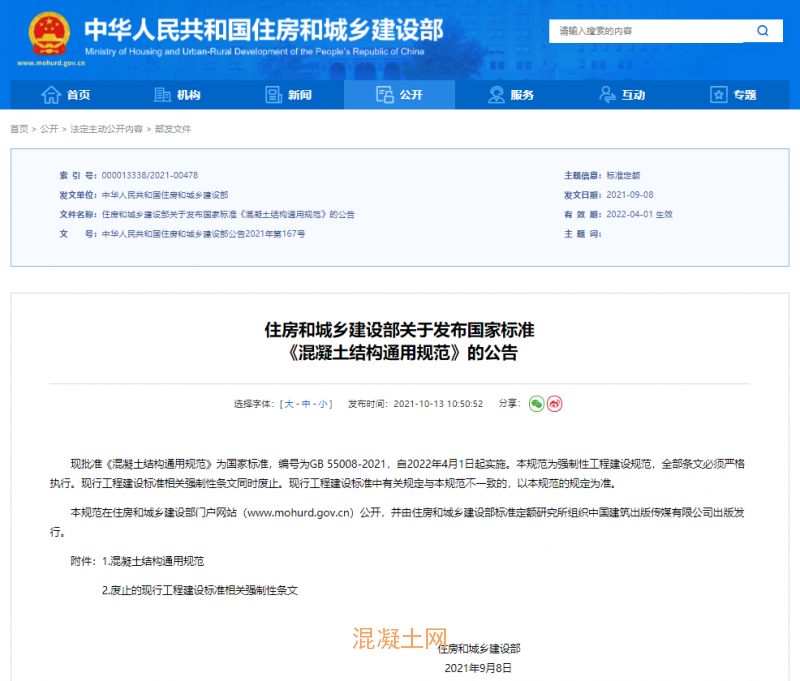Open the 机构 navigation tab
The width and height of the screenshot is (800, 681).
177,95
